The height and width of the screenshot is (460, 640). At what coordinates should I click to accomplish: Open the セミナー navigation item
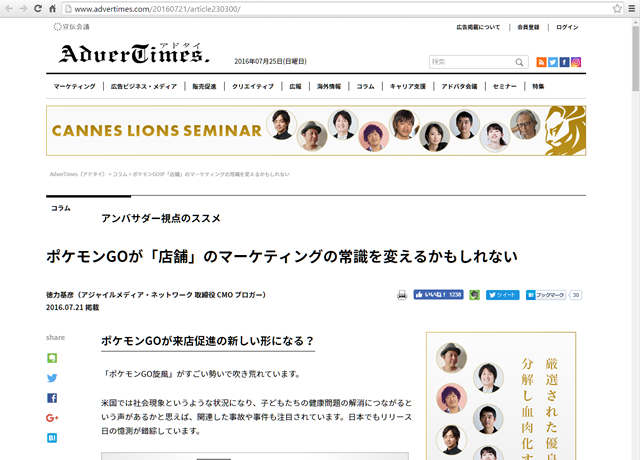[505, 87]
